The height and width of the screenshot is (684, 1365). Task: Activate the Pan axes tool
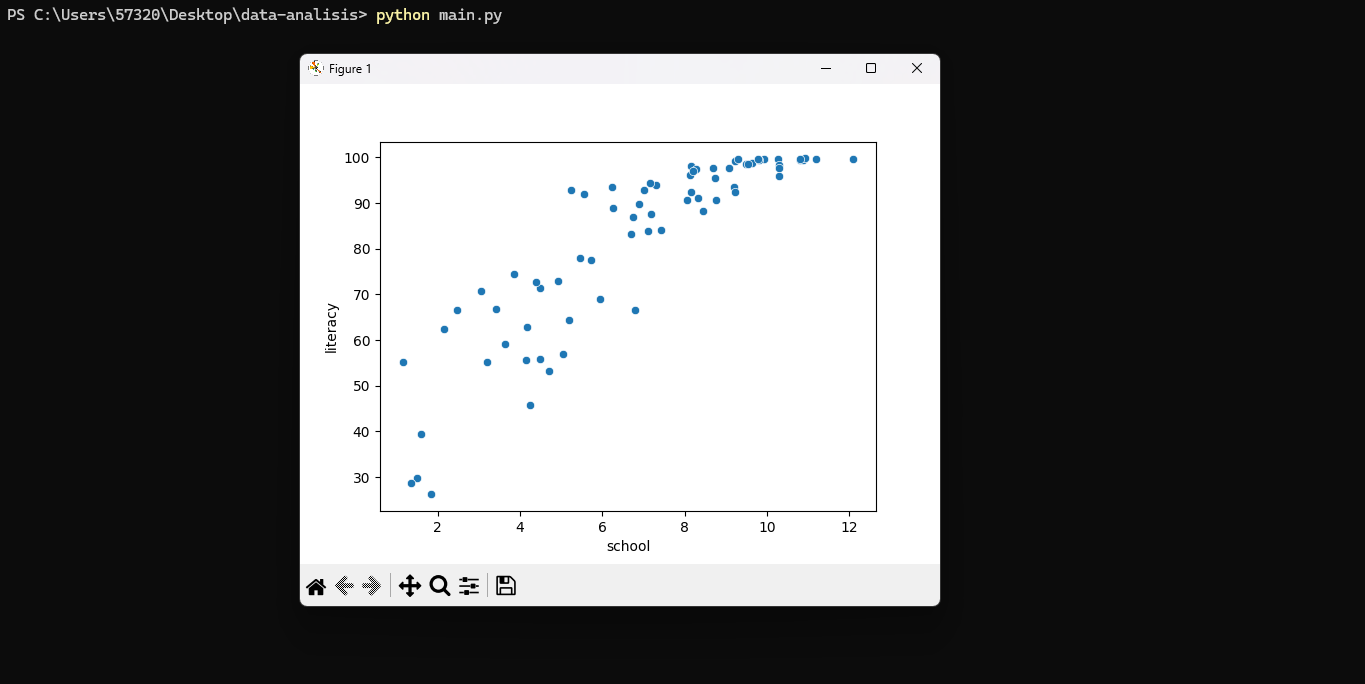pos(409,586)
